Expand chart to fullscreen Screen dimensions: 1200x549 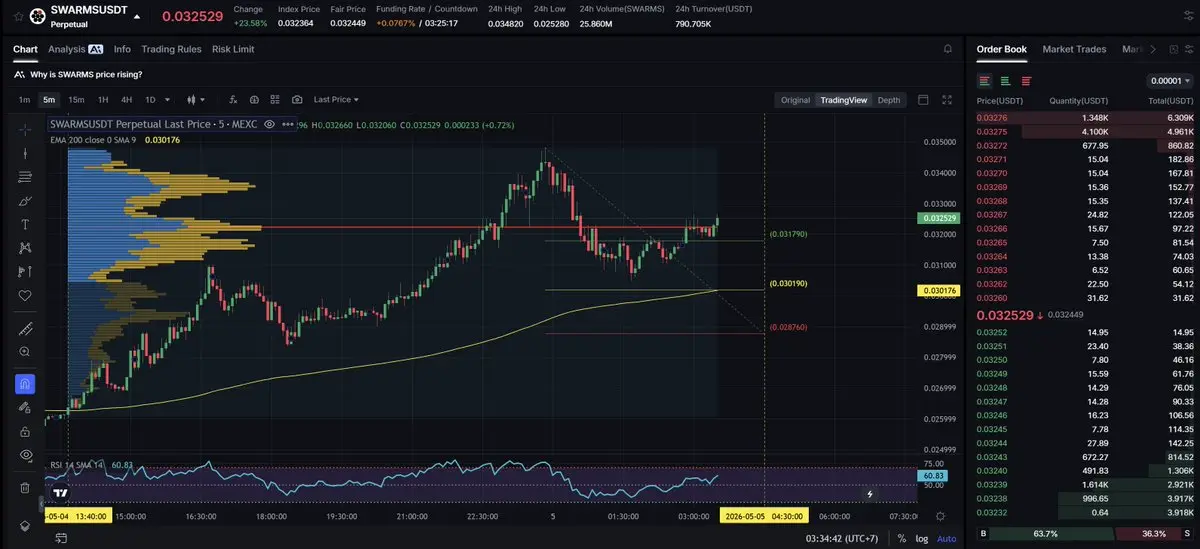pos(947,100)
